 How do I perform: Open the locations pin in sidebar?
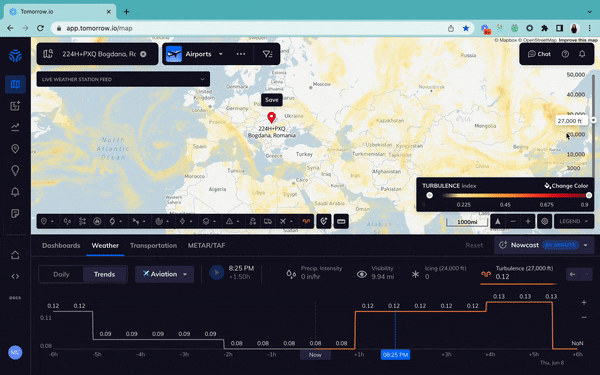15,148
